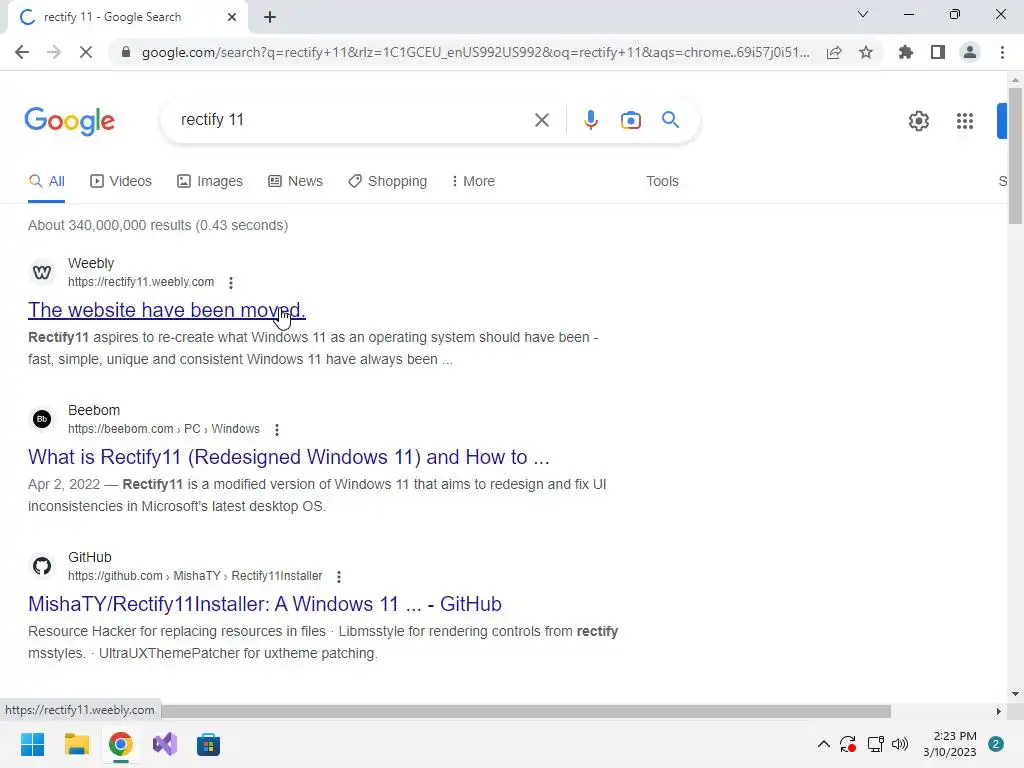Submit search with magnifier icon
Image resolution: width=1024 pixels, height=768 pixels.
(670, 120)
